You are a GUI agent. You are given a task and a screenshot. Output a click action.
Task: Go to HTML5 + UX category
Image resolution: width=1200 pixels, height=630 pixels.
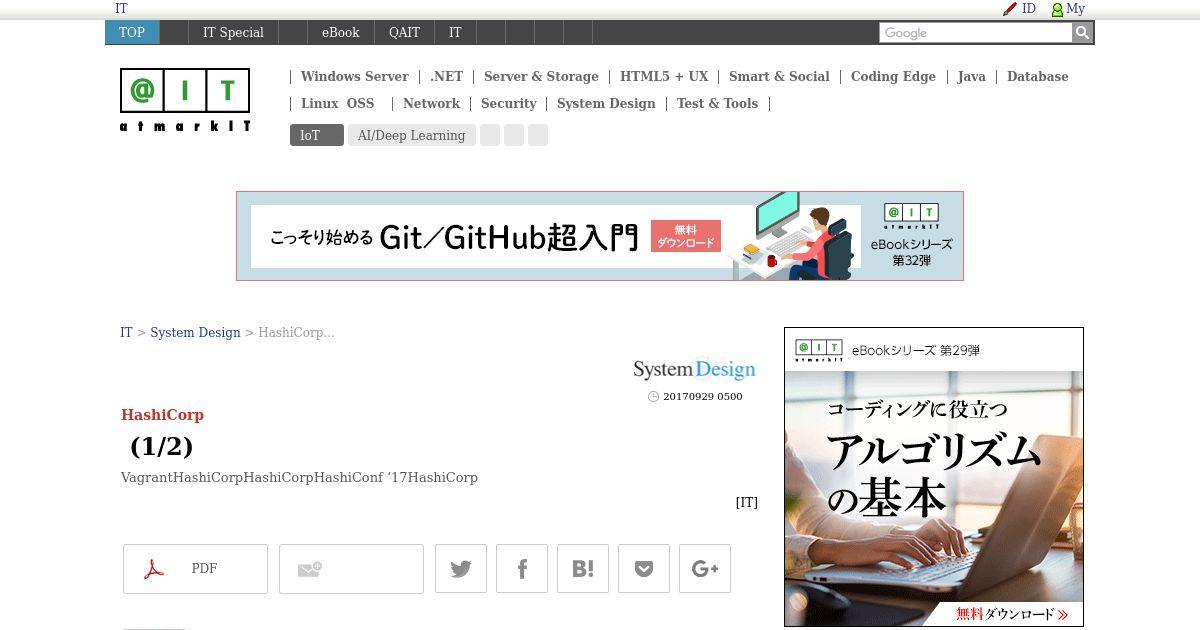point(664,77)
